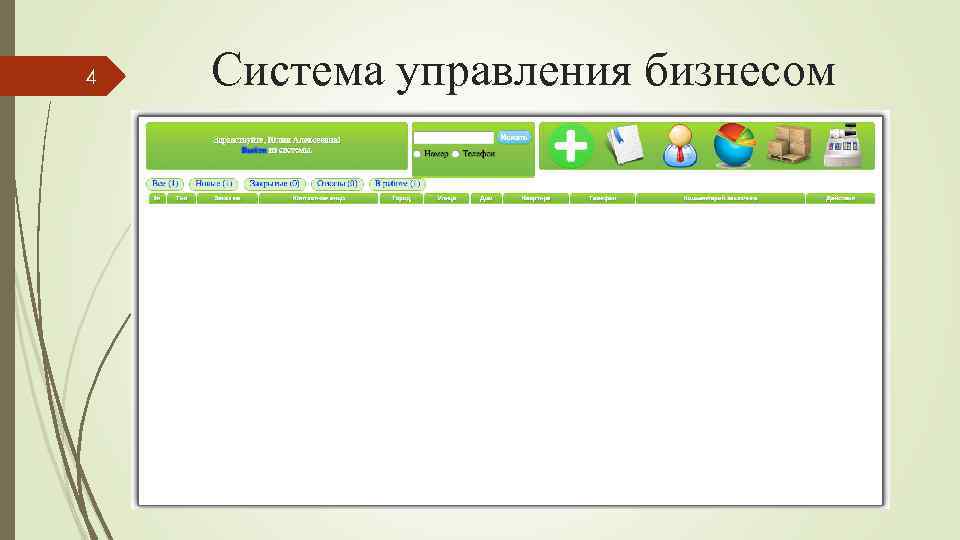Click the Контактное лицо column header
The image size is (960, 540).
pos(318,198)
